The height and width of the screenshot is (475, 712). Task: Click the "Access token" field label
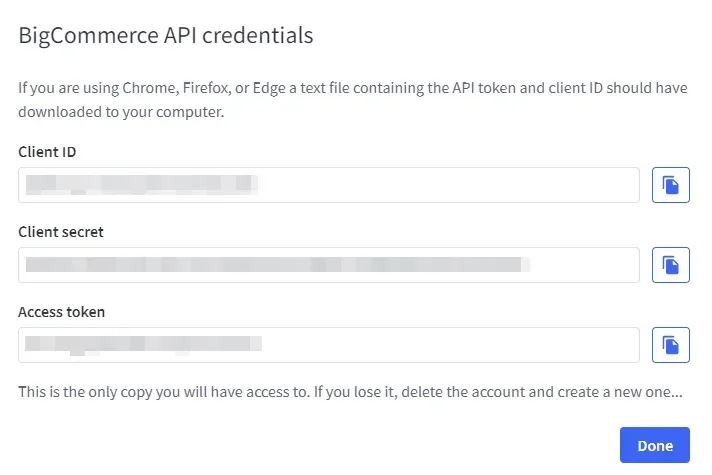[61, 312]
